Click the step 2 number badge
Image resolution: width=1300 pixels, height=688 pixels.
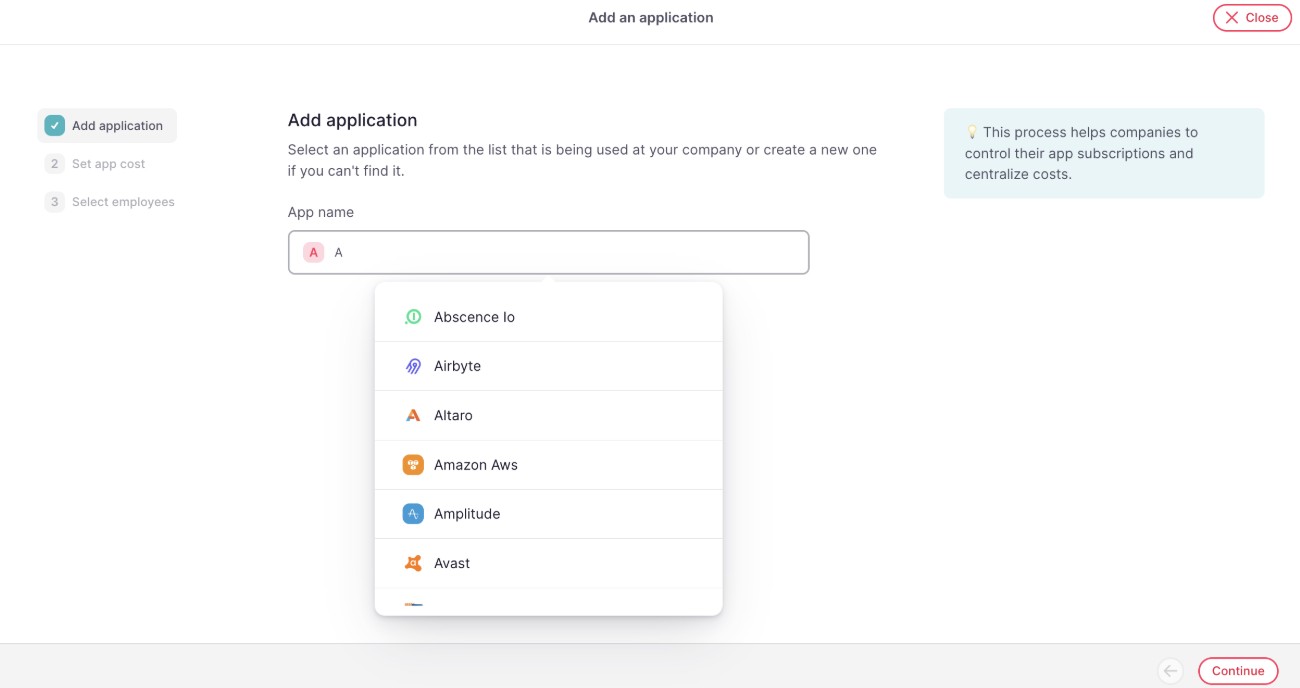point(54,164)
